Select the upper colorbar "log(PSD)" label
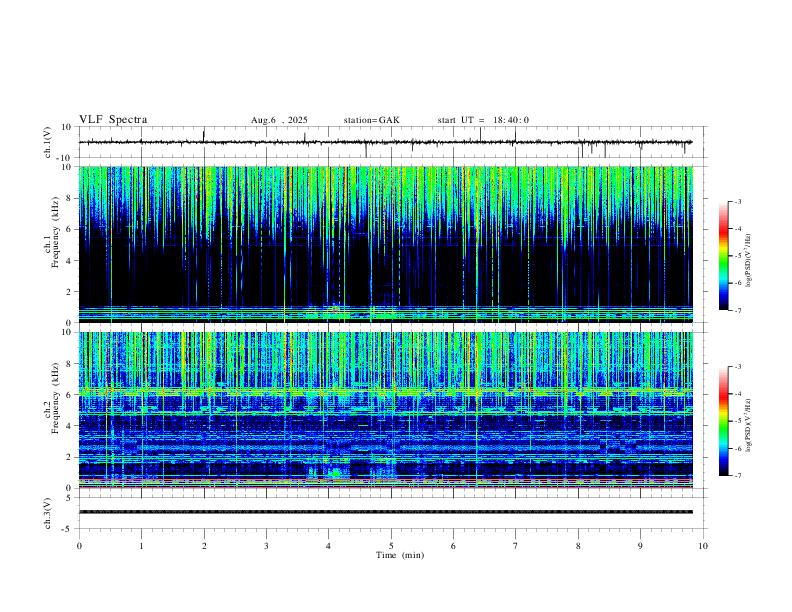The height and width of the screenshot is (612, 792). pos(748,261)
